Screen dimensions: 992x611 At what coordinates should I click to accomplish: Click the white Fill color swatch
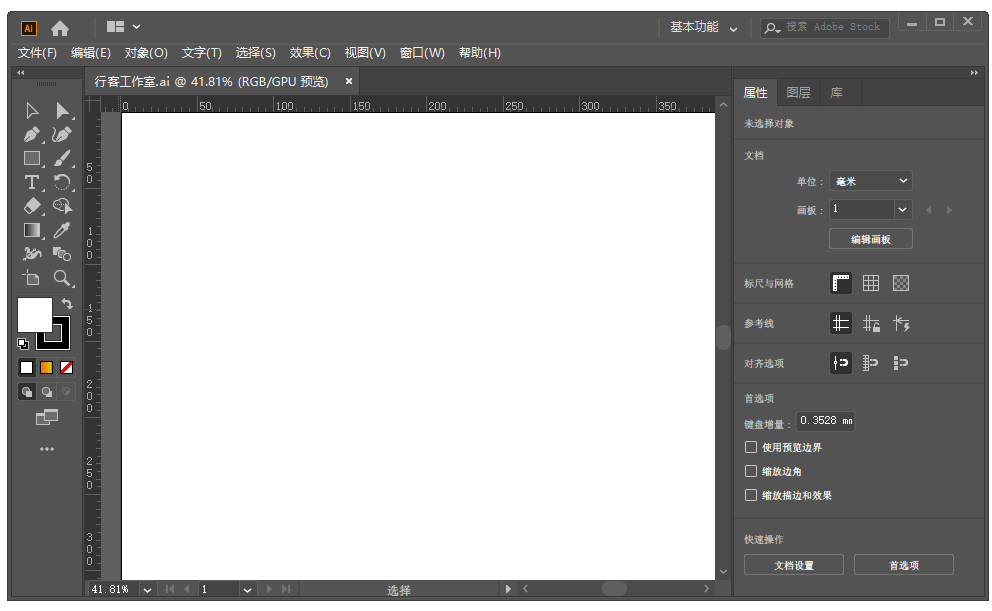click(33, 313)
